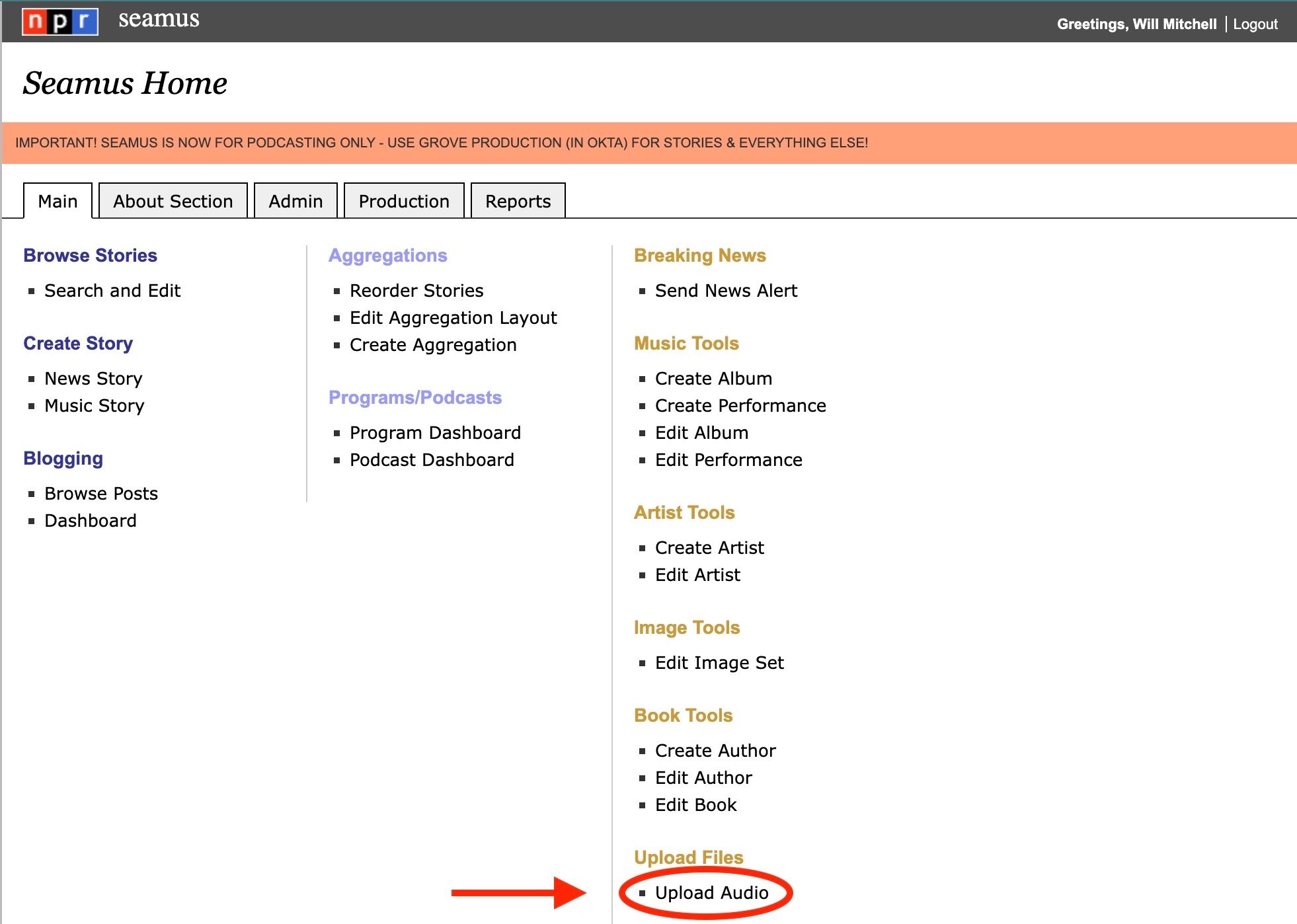Open Edit Image Set
Screen dimensions: 1297x924
(719, 663)
